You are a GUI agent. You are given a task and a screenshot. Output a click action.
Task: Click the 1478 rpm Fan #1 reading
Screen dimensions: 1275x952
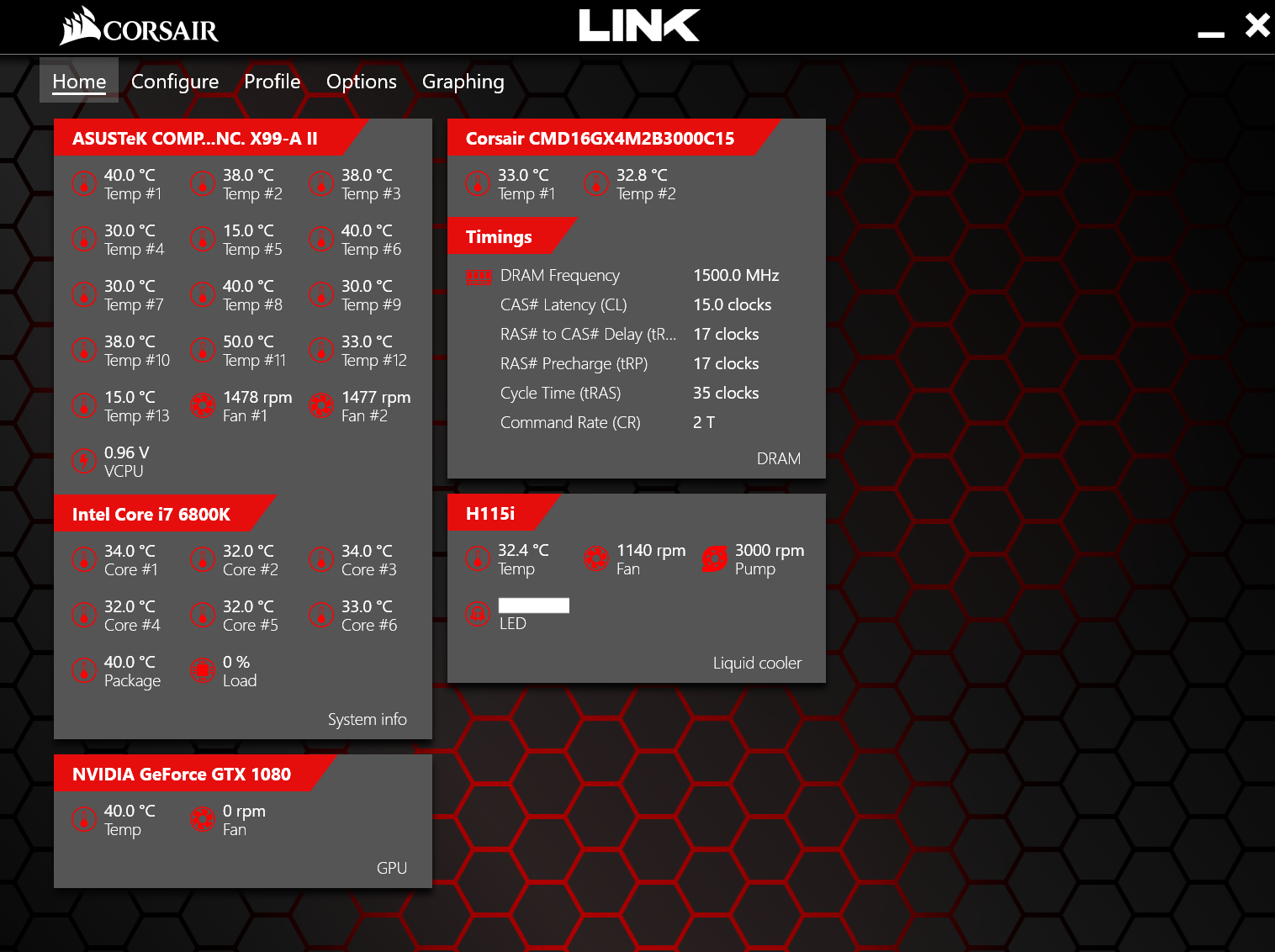click(257, 398)
